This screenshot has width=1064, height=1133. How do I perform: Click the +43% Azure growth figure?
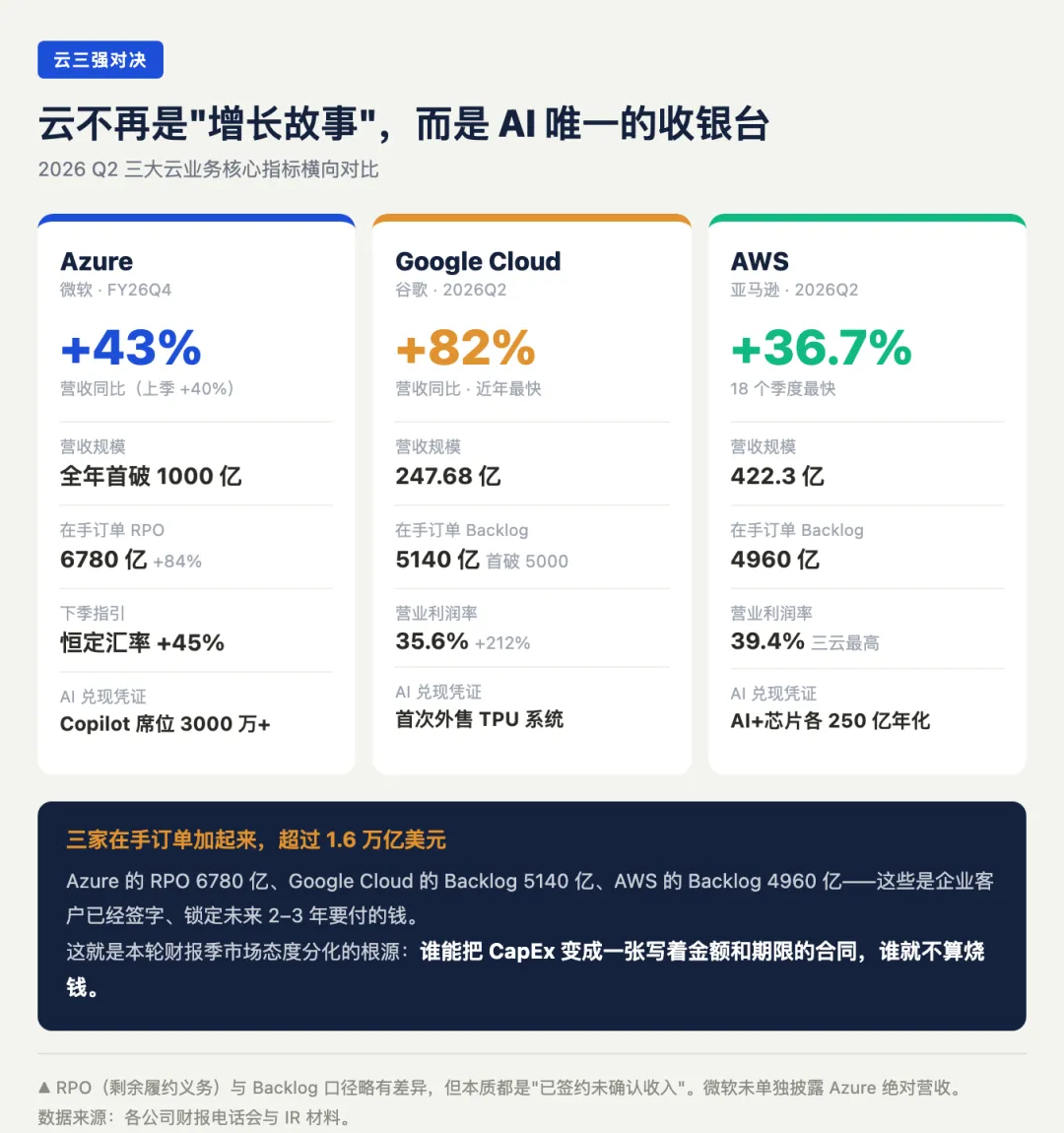pos(131,348)
